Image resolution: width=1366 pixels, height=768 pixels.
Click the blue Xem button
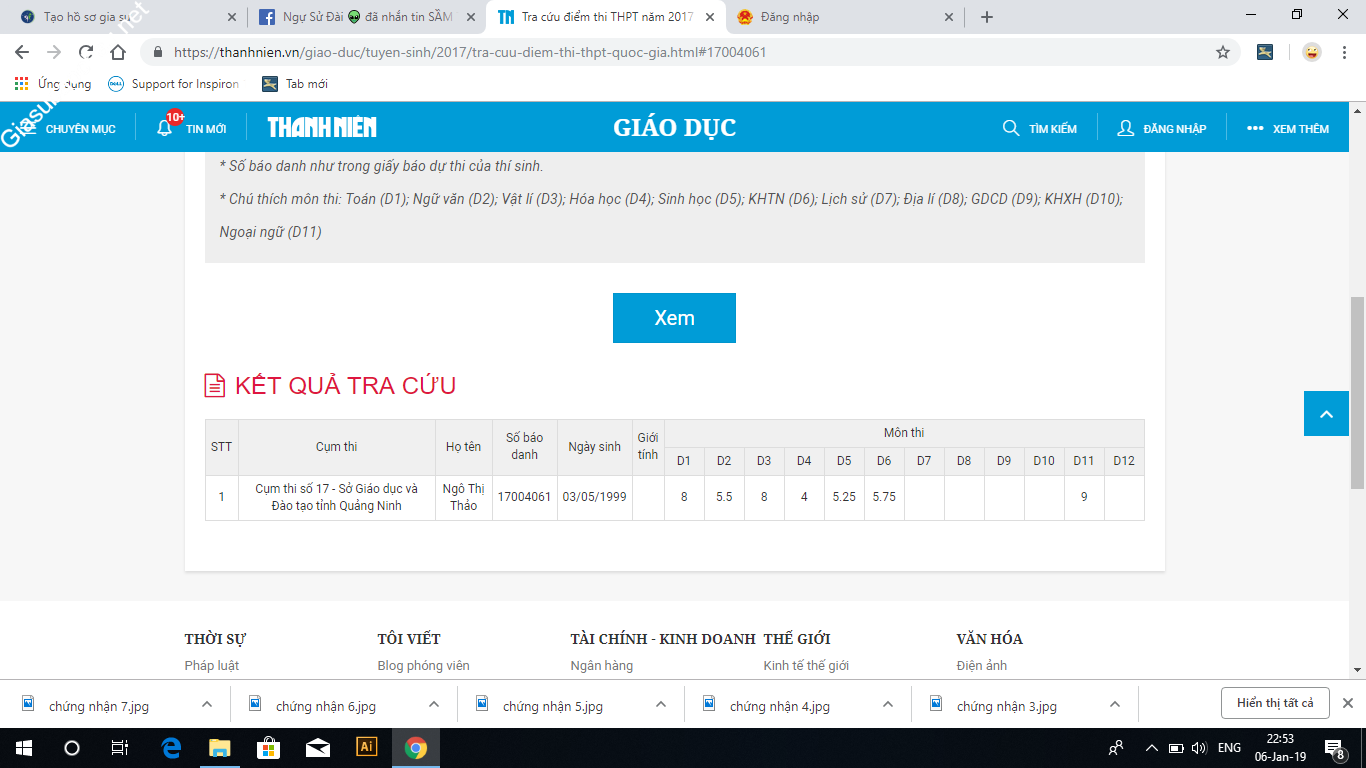674,318
